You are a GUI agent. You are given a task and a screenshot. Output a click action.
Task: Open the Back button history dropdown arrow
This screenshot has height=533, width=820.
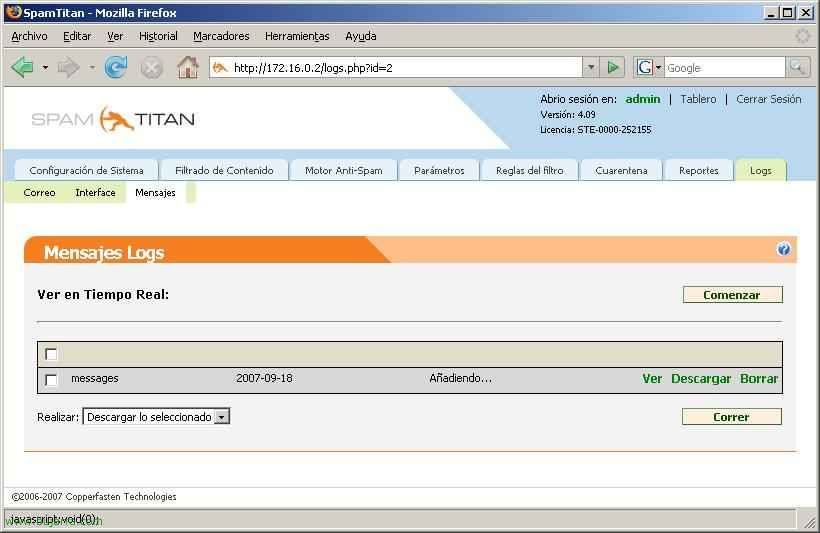[x=45, y=67]
